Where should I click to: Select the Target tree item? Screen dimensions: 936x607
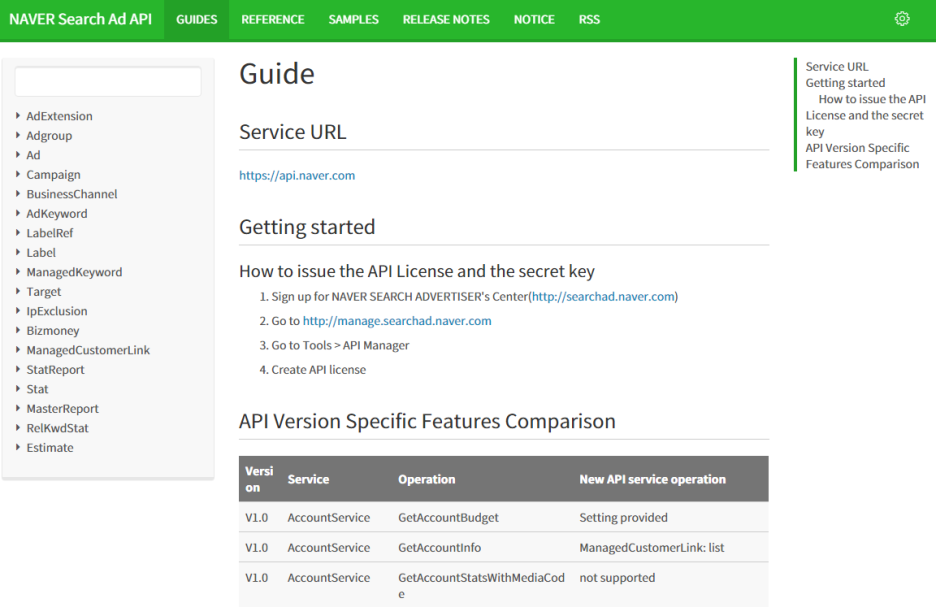(x=44, y=291)
